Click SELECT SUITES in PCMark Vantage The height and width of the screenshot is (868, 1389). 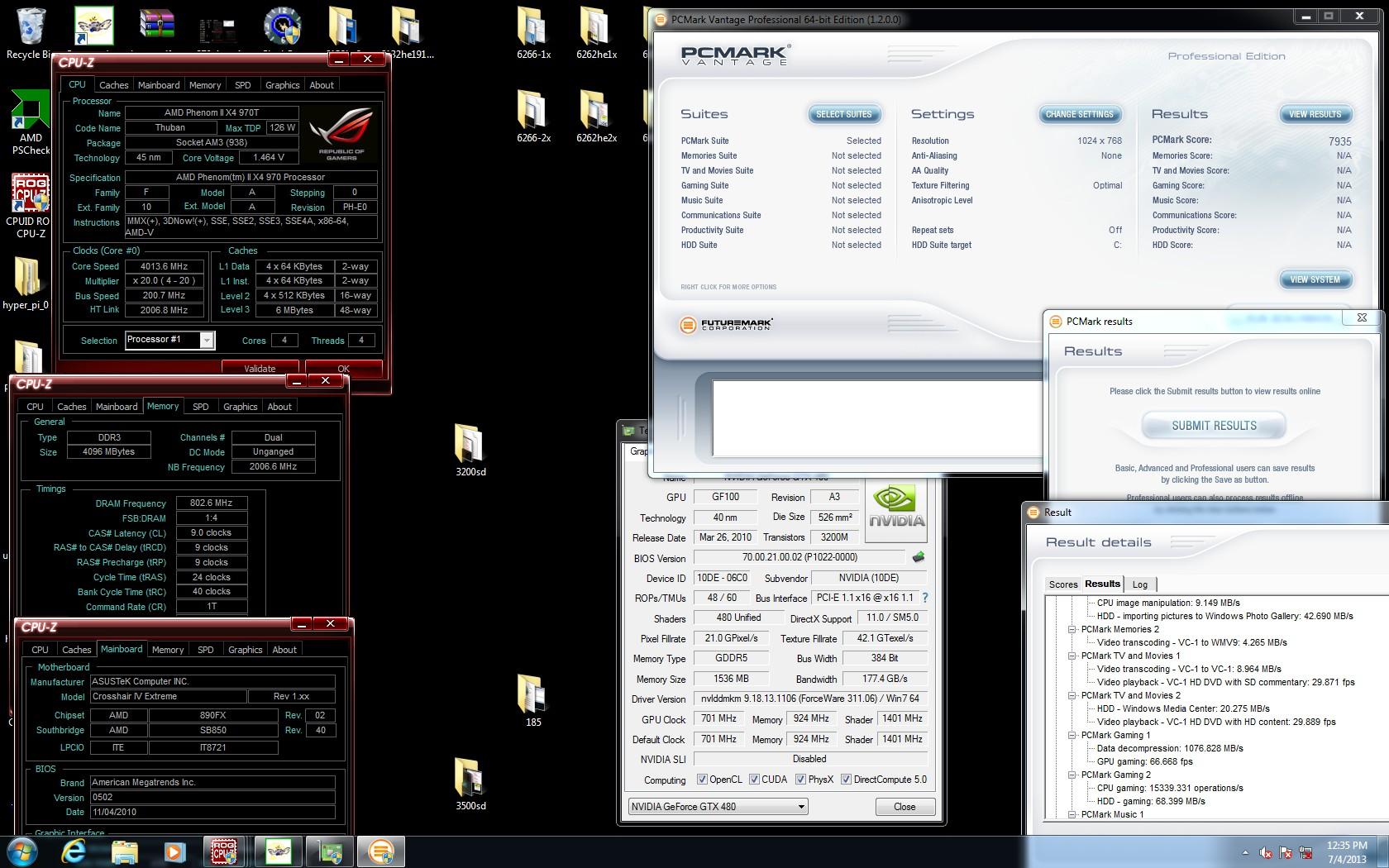(x=844, y=114)
